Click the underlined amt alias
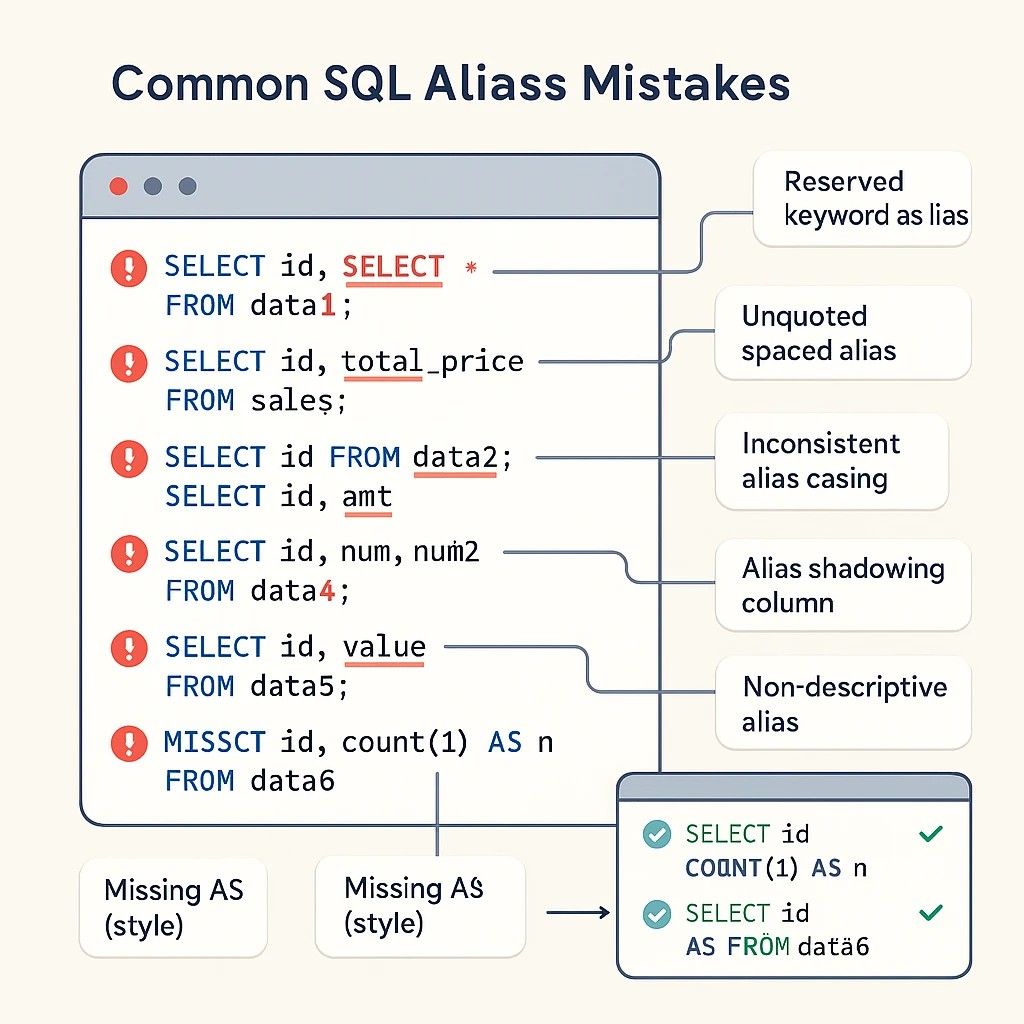 point(367,496)
